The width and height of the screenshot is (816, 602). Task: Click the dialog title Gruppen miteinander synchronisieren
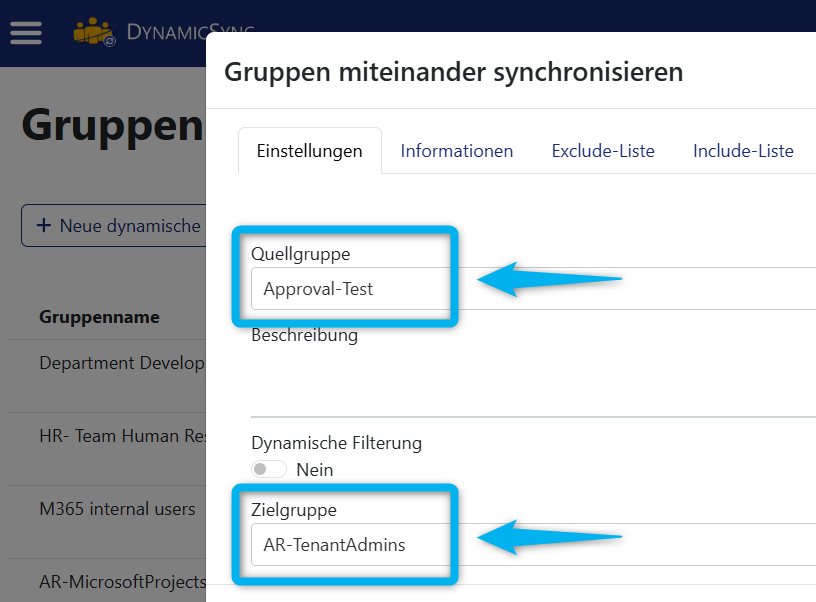click(453, 72)
